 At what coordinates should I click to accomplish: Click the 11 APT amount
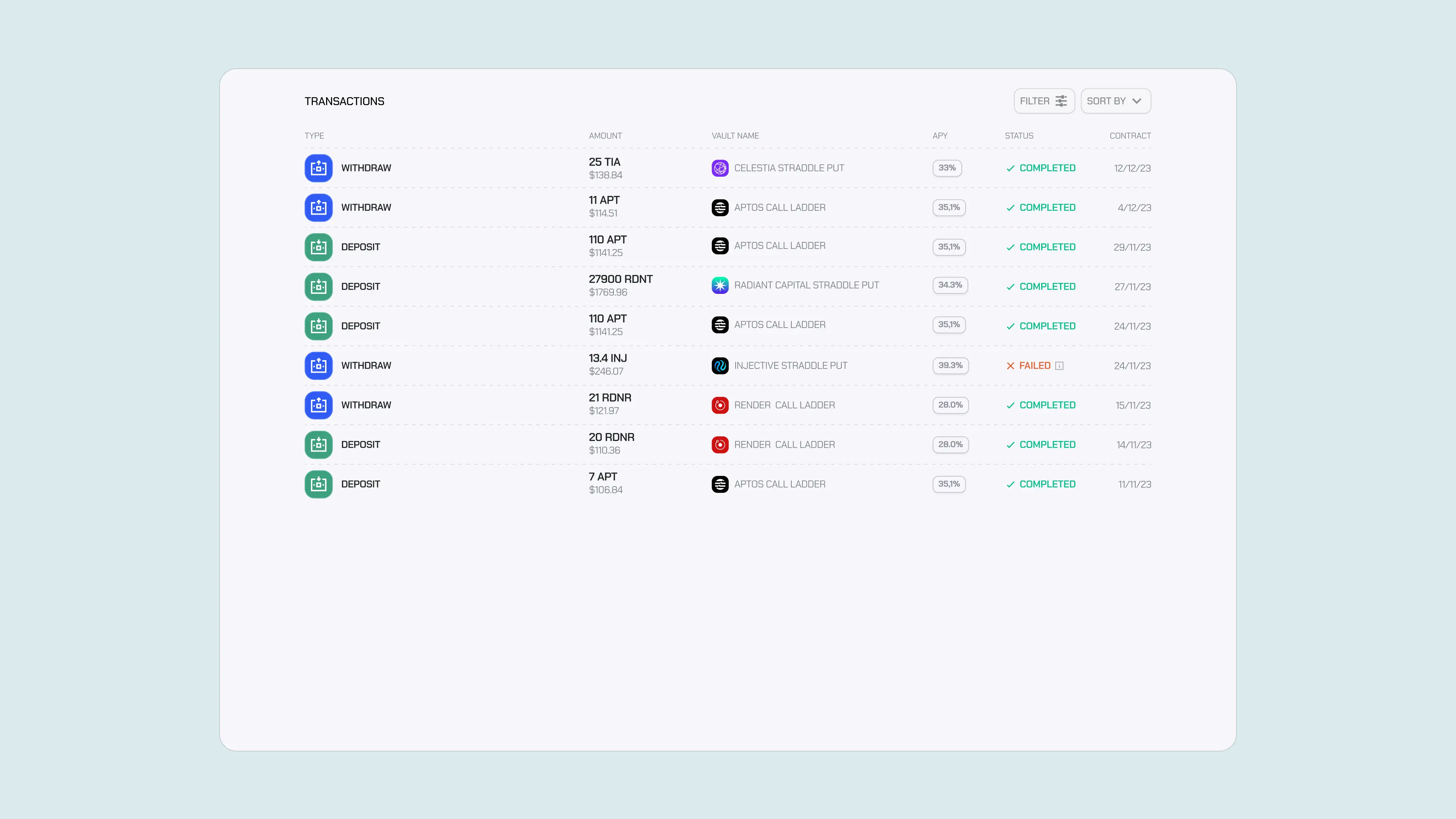(x=604, y=200)
